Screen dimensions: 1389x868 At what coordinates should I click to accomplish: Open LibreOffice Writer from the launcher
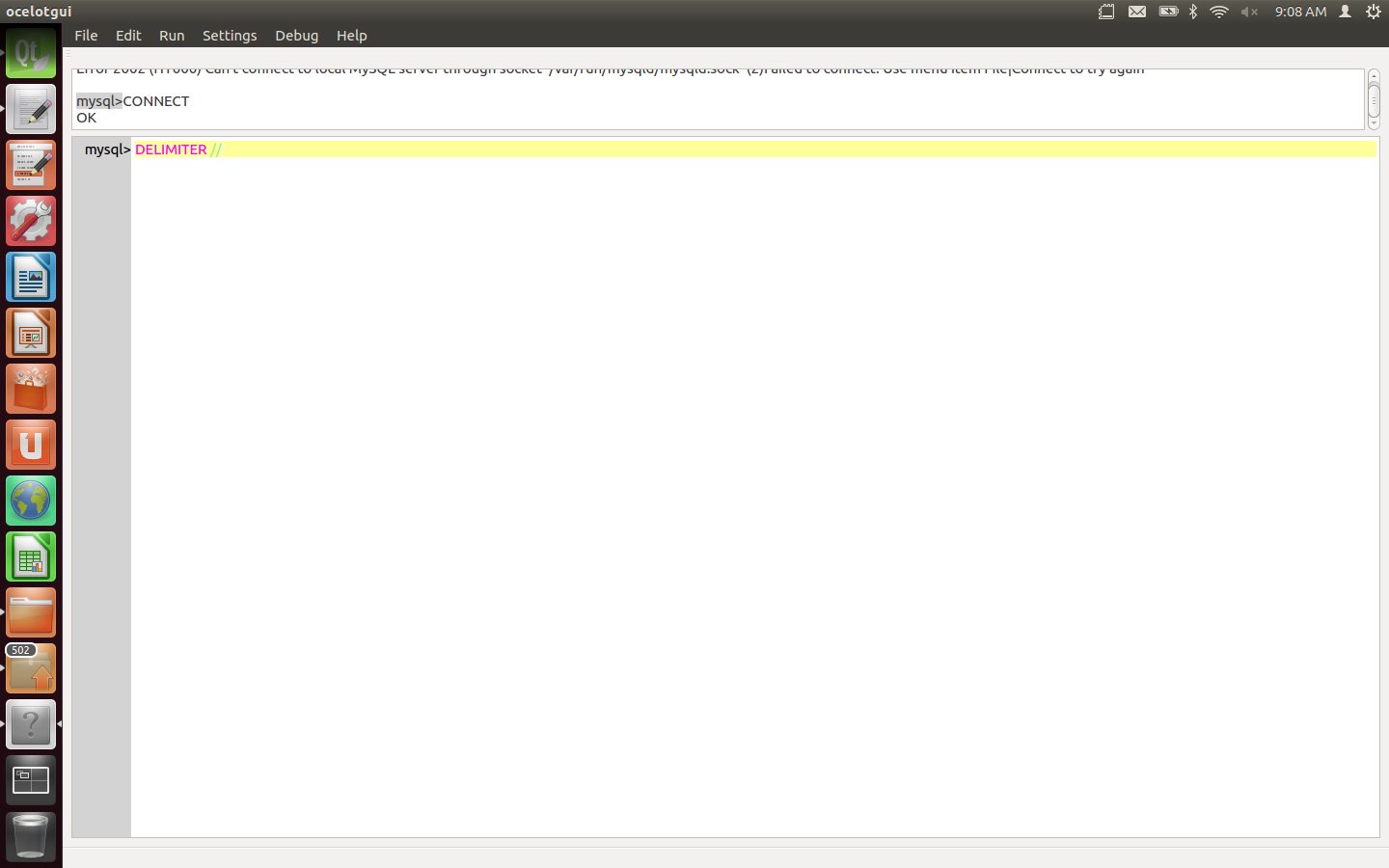point(31,278)
